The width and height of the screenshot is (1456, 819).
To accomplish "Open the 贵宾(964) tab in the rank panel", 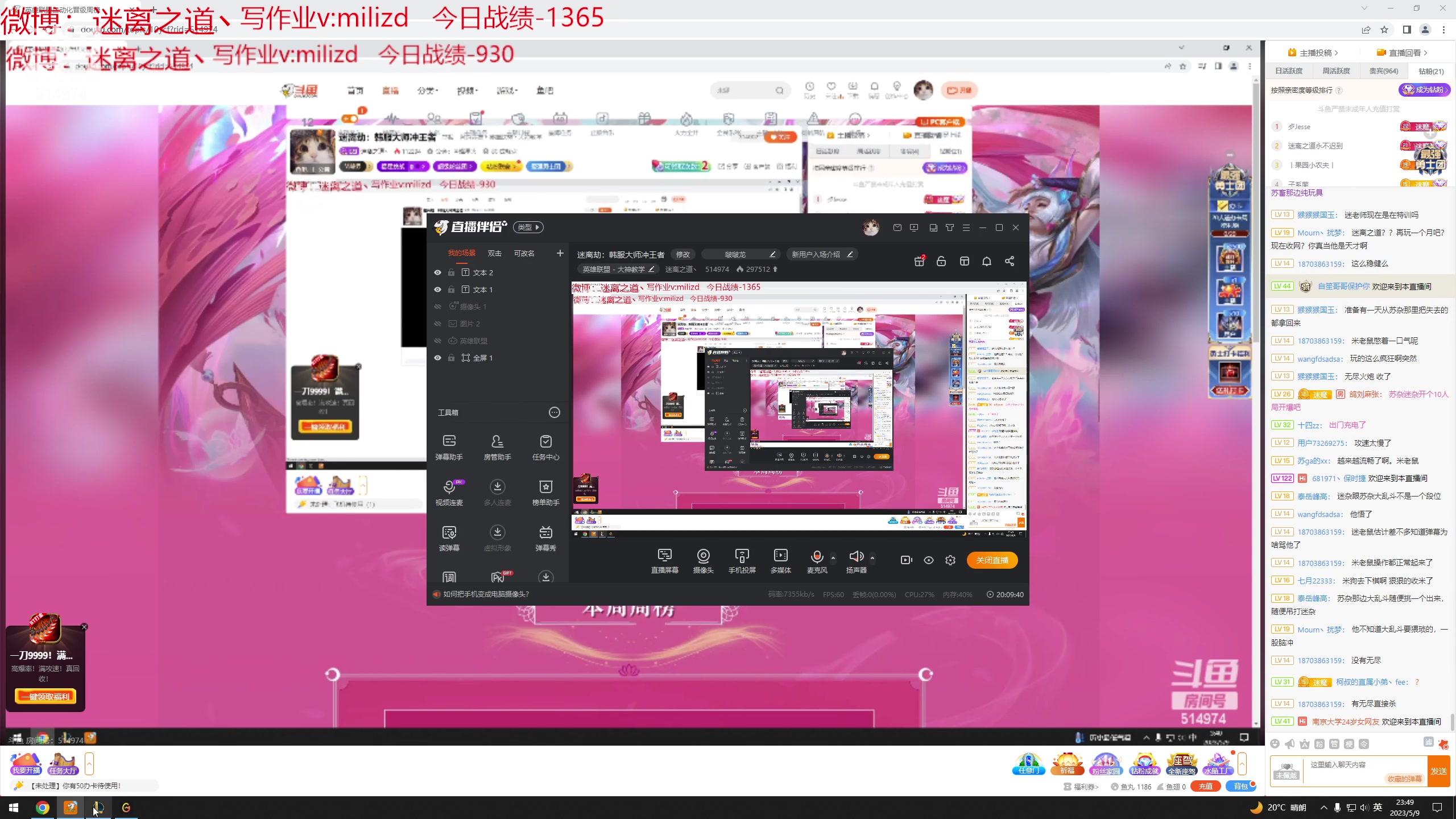I will (1383, 71).
